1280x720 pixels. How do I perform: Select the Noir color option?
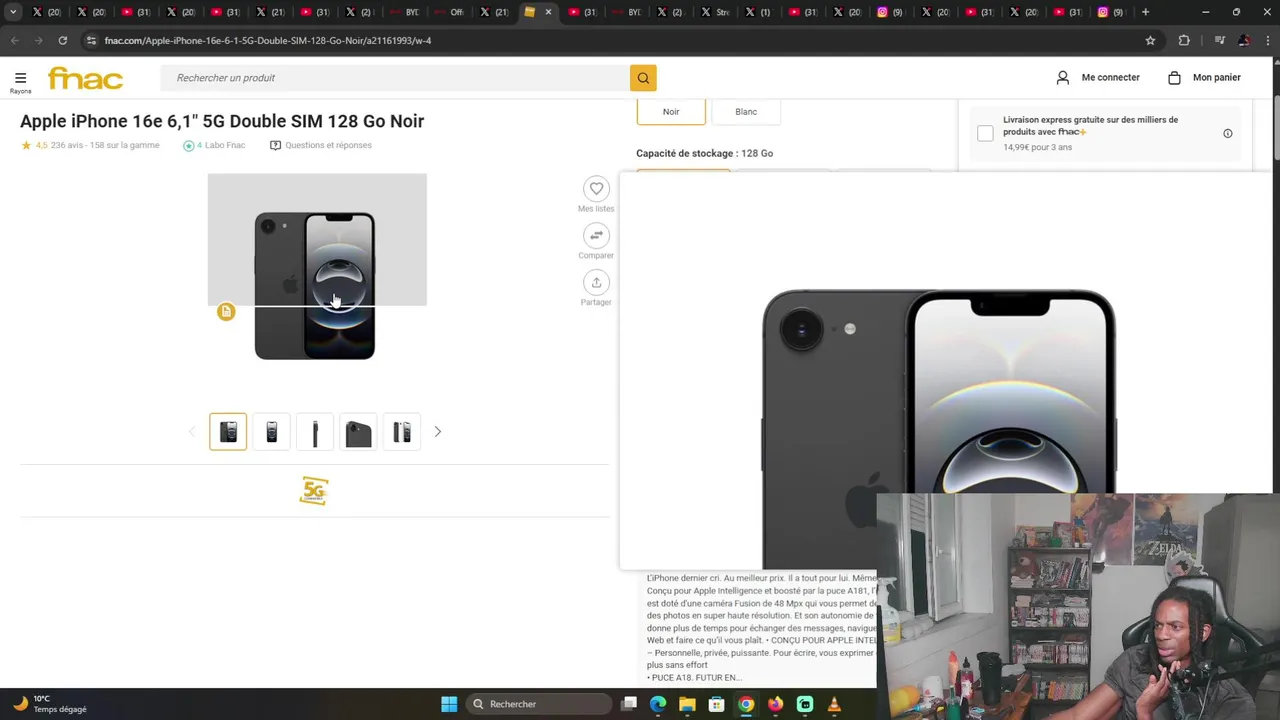pyautogui.click(x=671, y=112)
